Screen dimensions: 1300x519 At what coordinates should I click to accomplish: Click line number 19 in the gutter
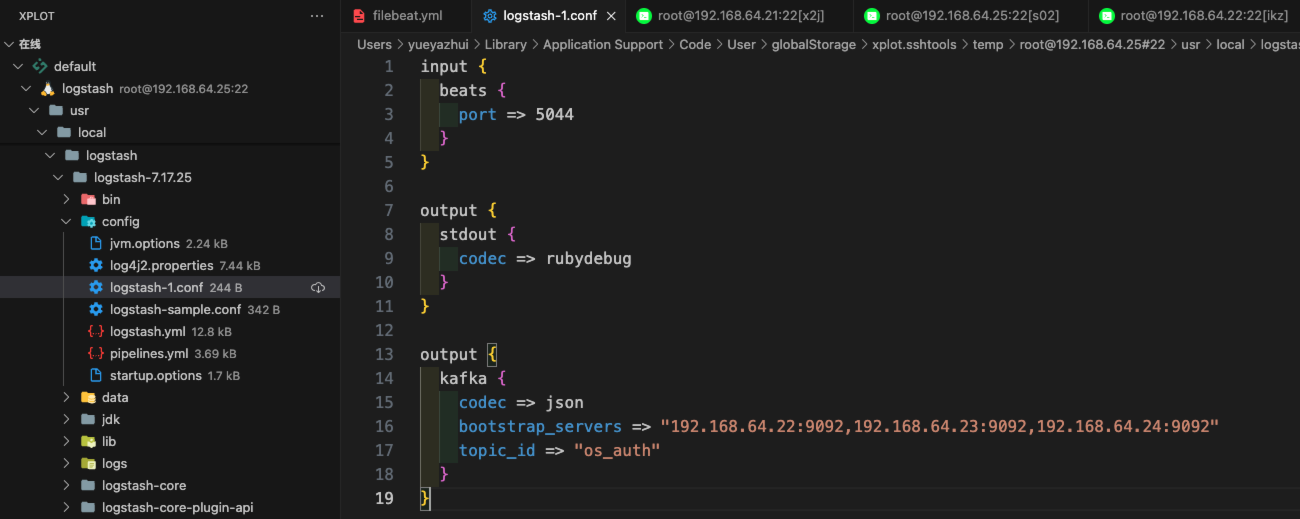pos(385,498)
